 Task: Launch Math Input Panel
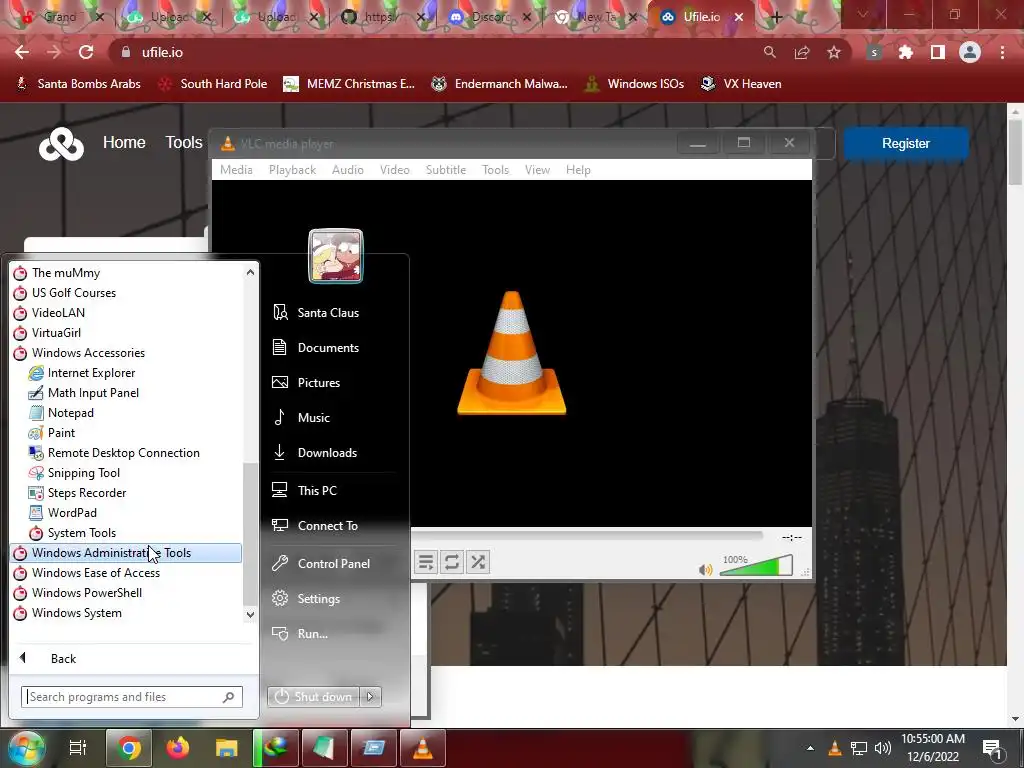coord(93,393)
